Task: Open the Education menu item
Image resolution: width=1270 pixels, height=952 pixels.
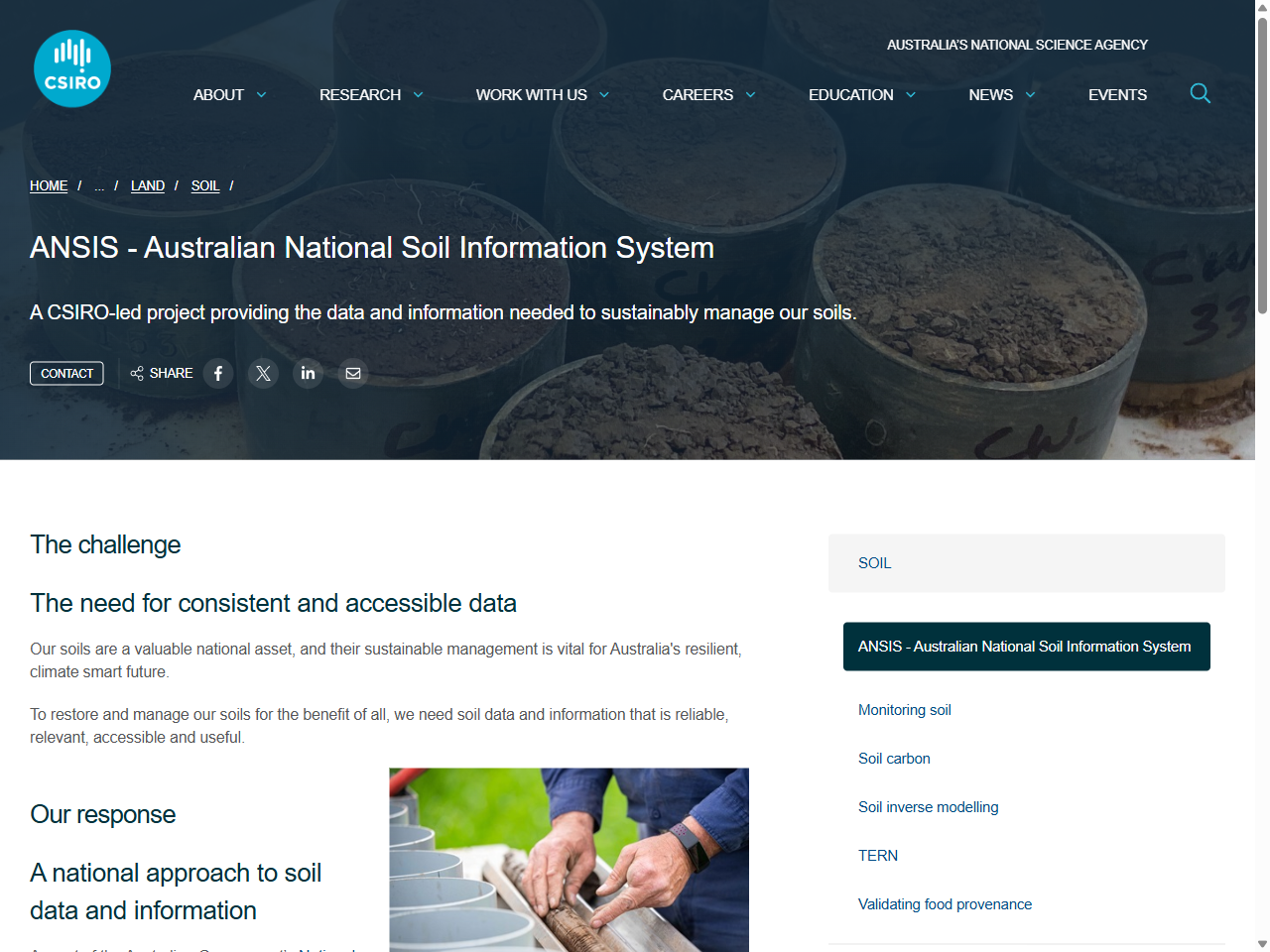Action: pos(851,95)
